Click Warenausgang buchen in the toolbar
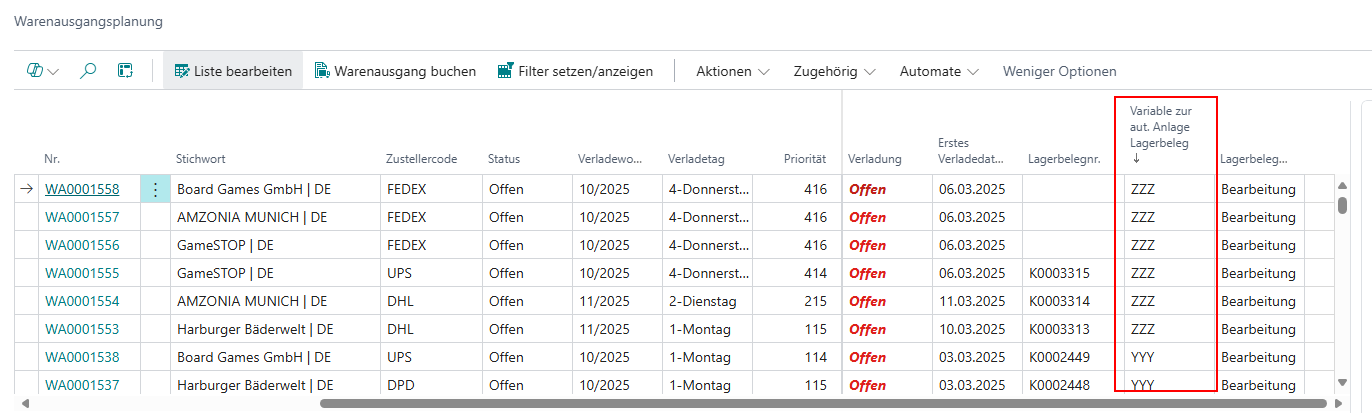Image resolution: width=1372 pixels, height=413 pixels. tap(395, 71)
